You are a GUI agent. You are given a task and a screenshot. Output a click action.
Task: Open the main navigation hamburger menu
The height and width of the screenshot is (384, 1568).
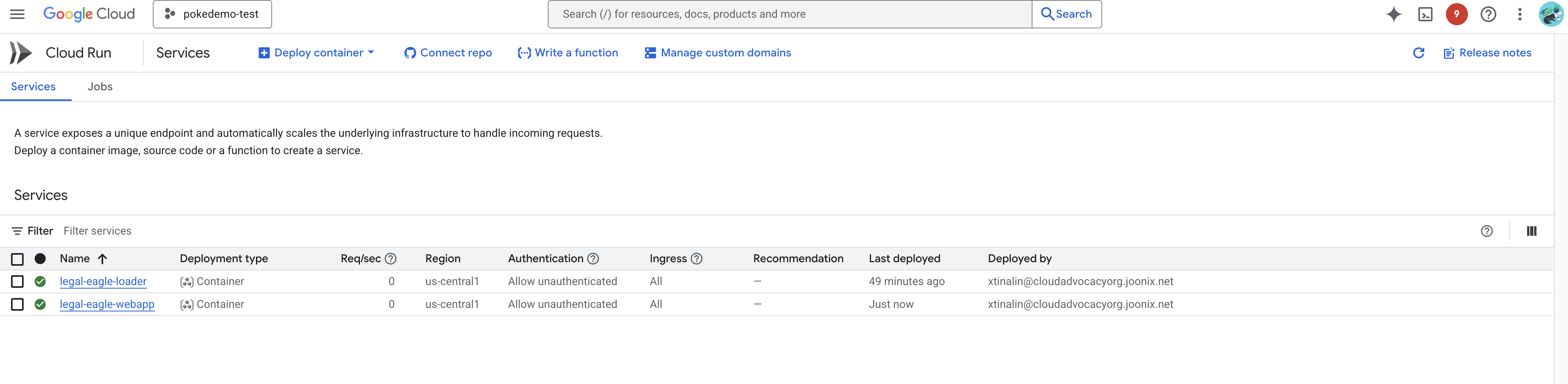pos(17,14)
